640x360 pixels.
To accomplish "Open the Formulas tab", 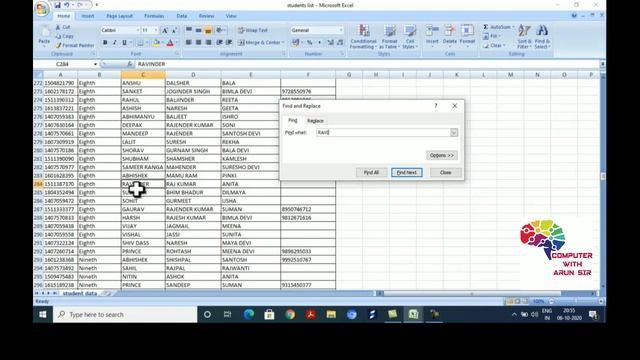I will 154,16.
